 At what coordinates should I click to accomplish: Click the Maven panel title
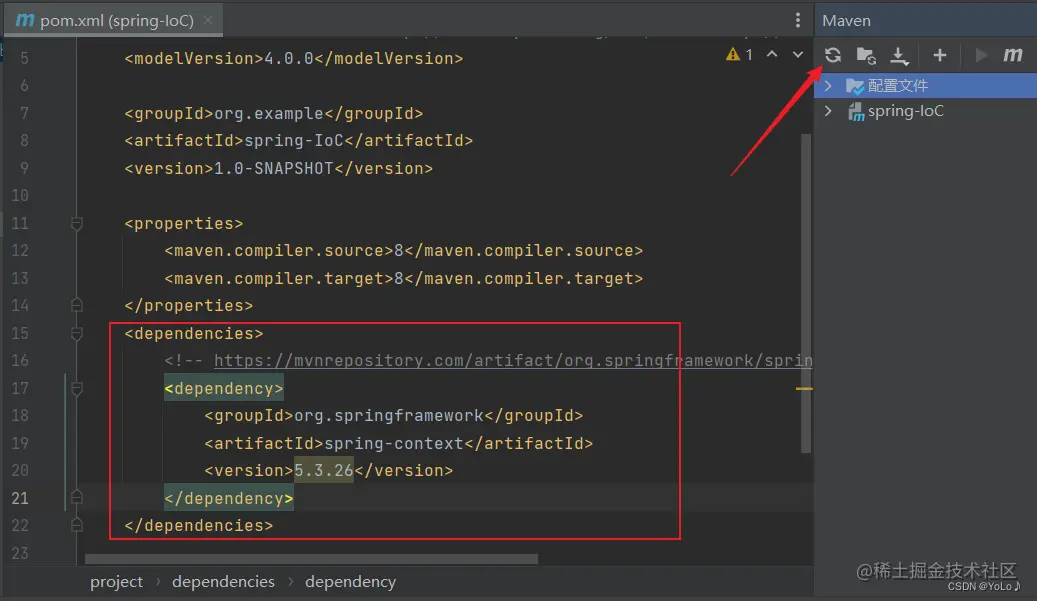847,20
